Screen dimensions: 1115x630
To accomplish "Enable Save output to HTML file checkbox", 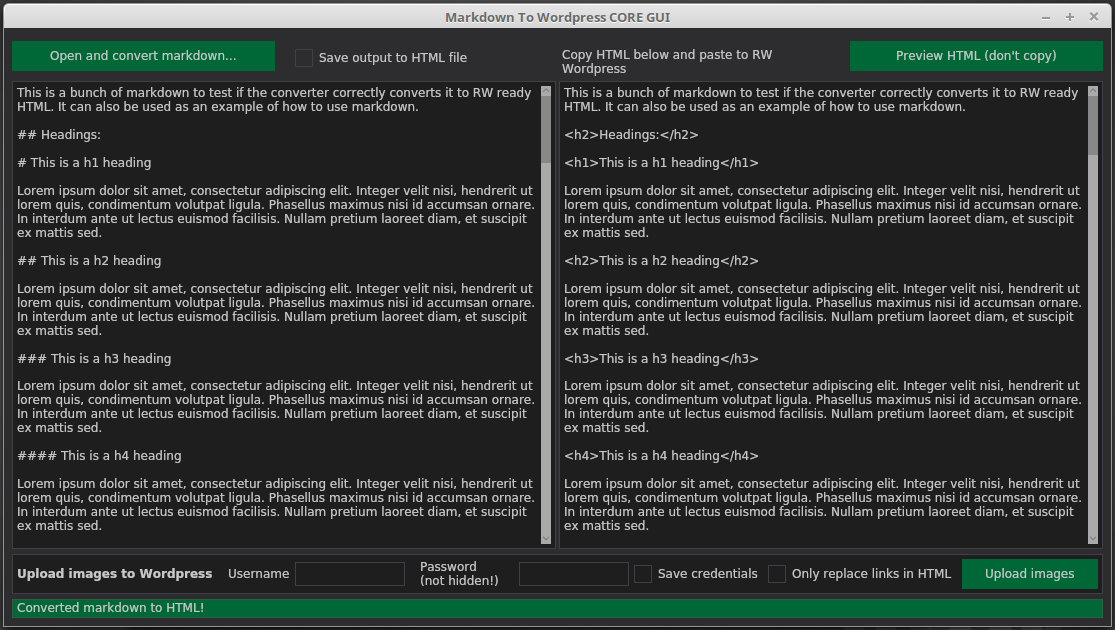I will coord(304,58).
